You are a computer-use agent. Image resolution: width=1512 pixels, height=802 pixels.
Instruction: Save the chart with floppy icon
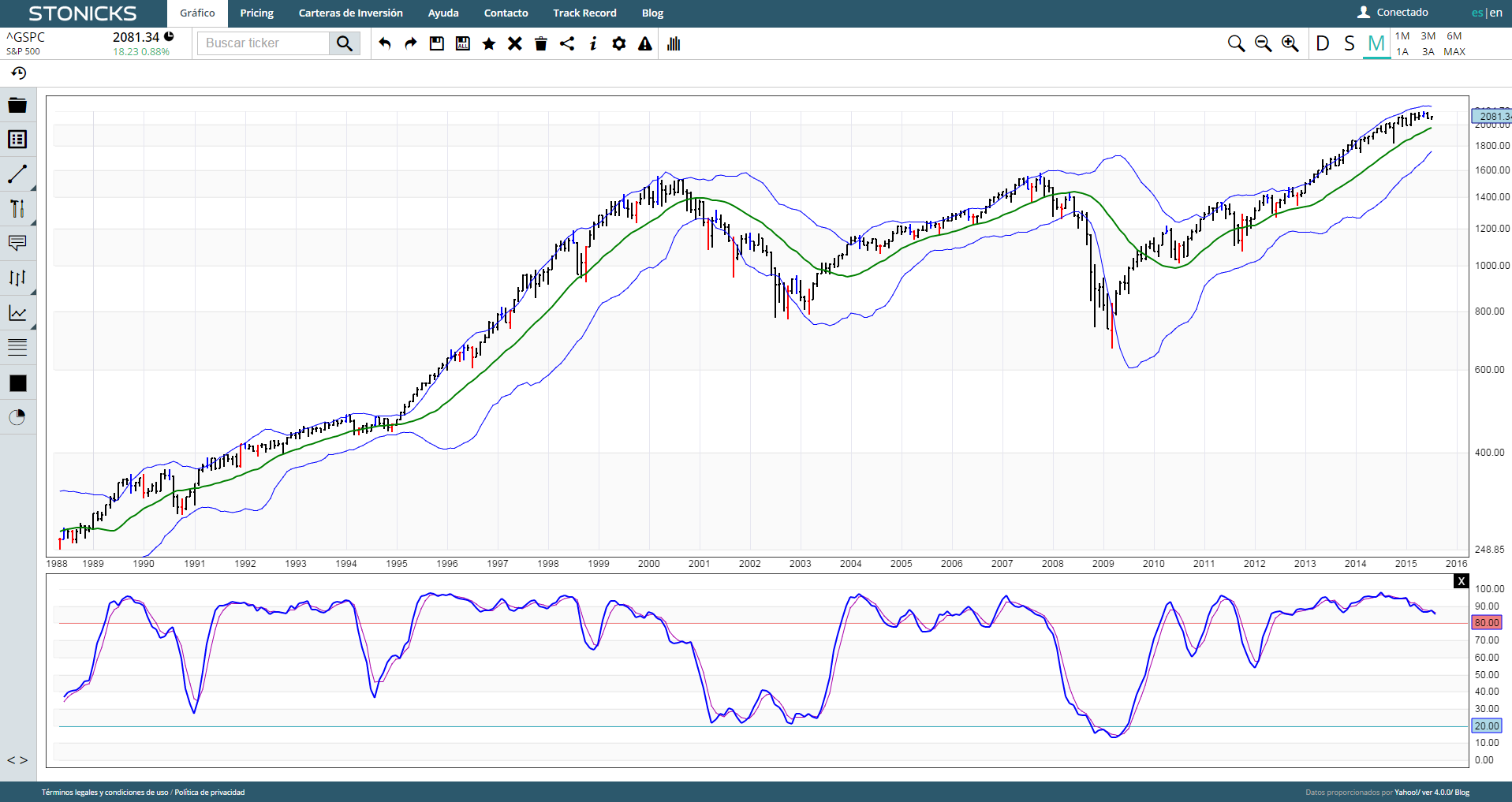pos(437,43)
